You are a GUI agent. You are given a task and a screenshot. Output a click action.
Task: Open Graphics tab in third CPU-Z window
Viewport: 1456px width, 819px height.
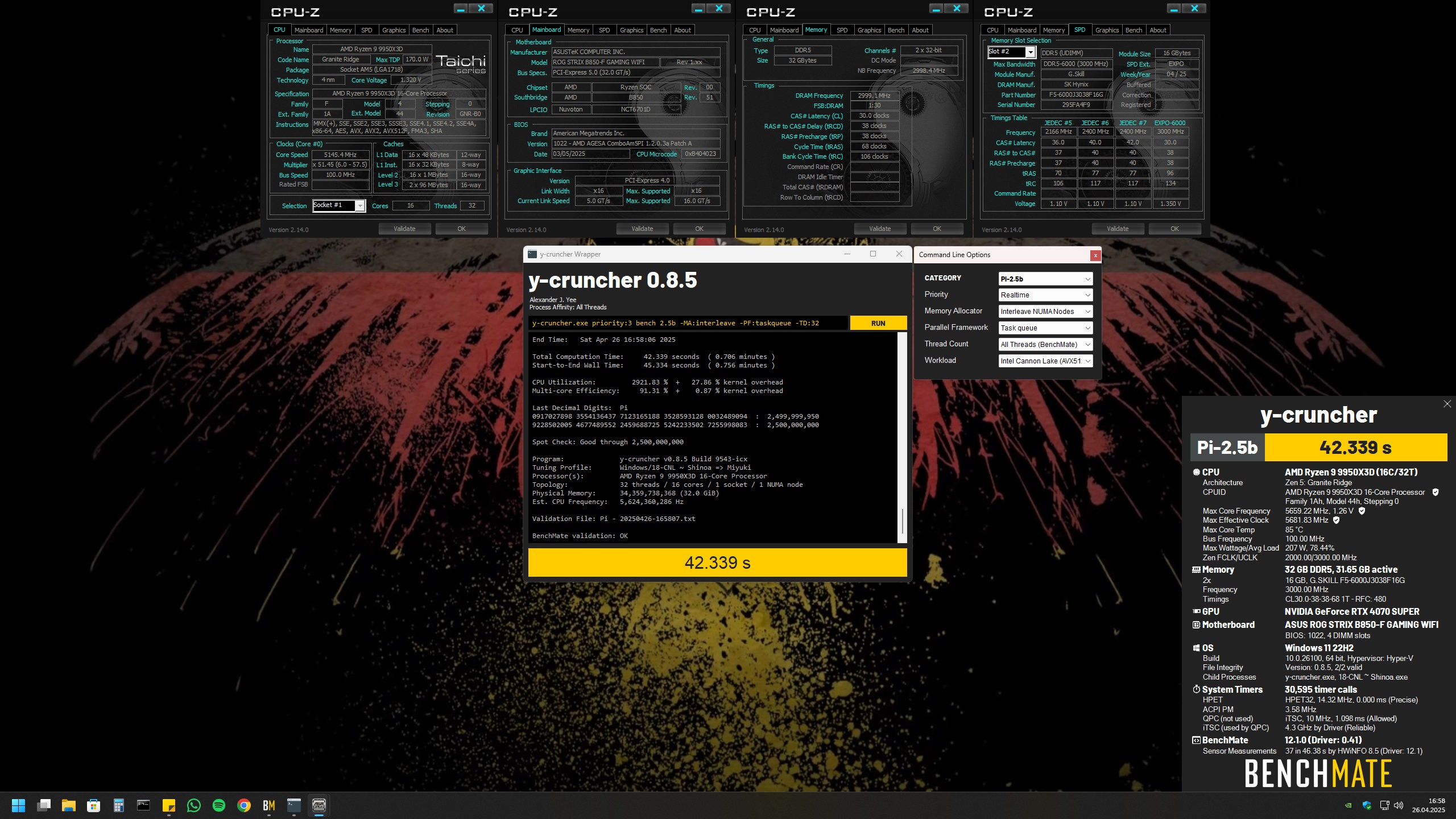pos(869,30)
